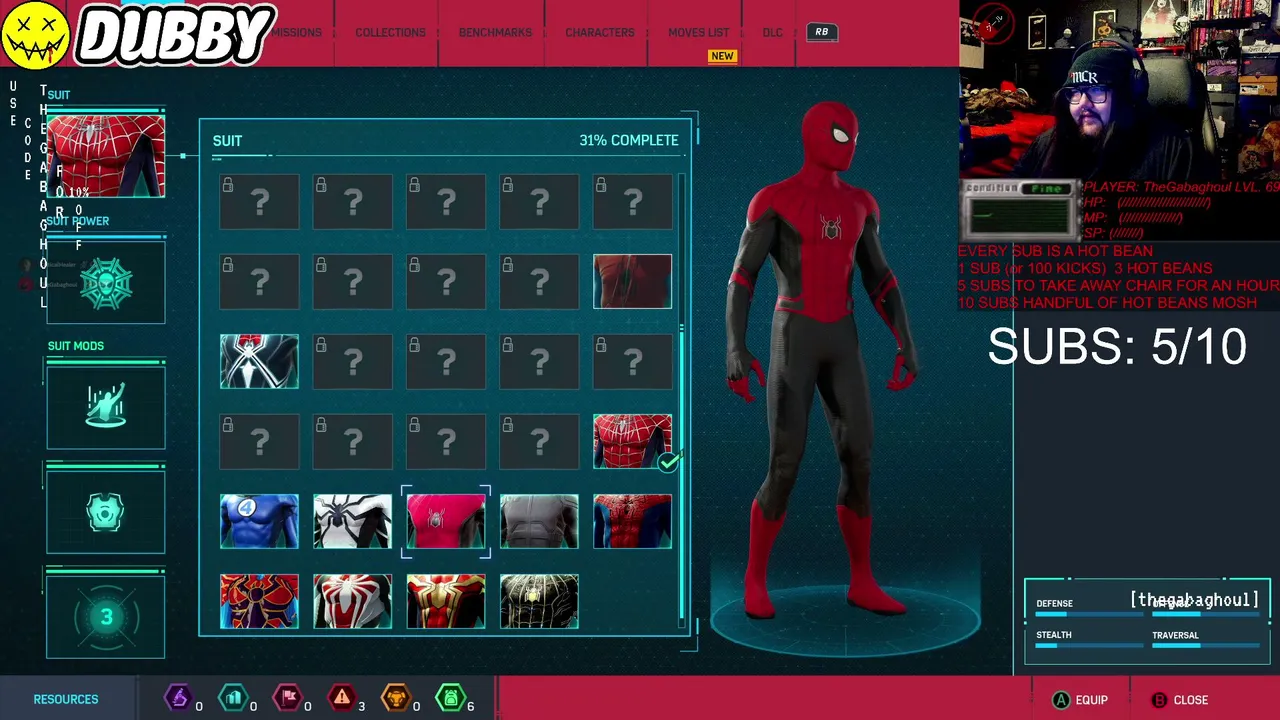Click the orange challenge token icon
The image size is (1280, 720).
point(396,697)
